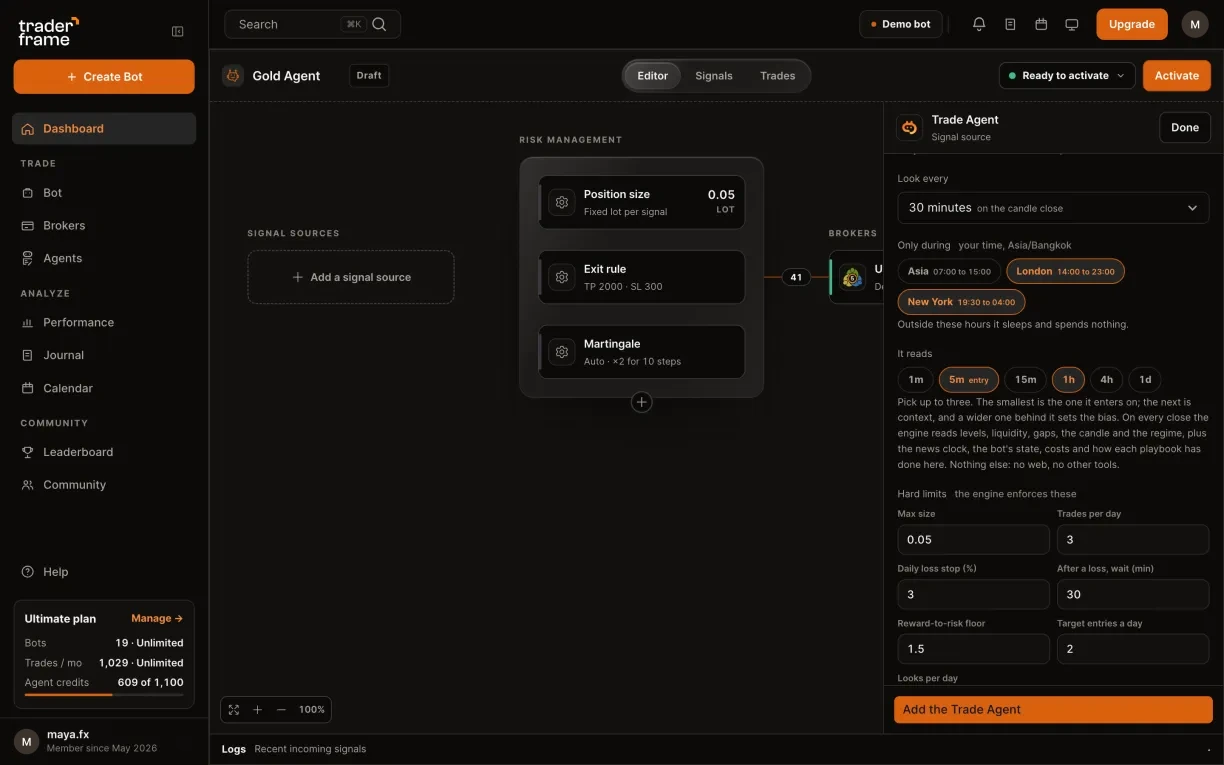Screen dimensions: 1224x765
Task: Click the traderframe logo
Action: [x=48, y=31]
